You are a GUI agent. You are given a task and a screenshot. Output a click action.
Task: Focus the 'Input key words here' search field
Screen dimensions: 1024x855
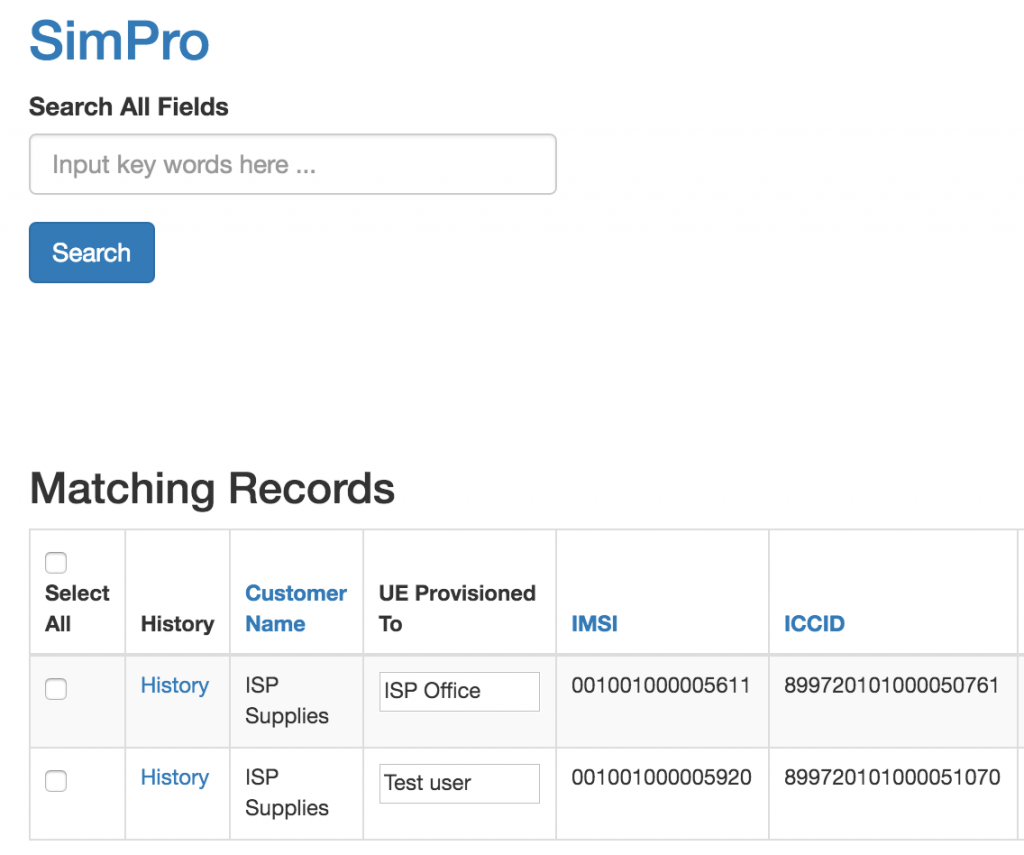pos(293,165)
